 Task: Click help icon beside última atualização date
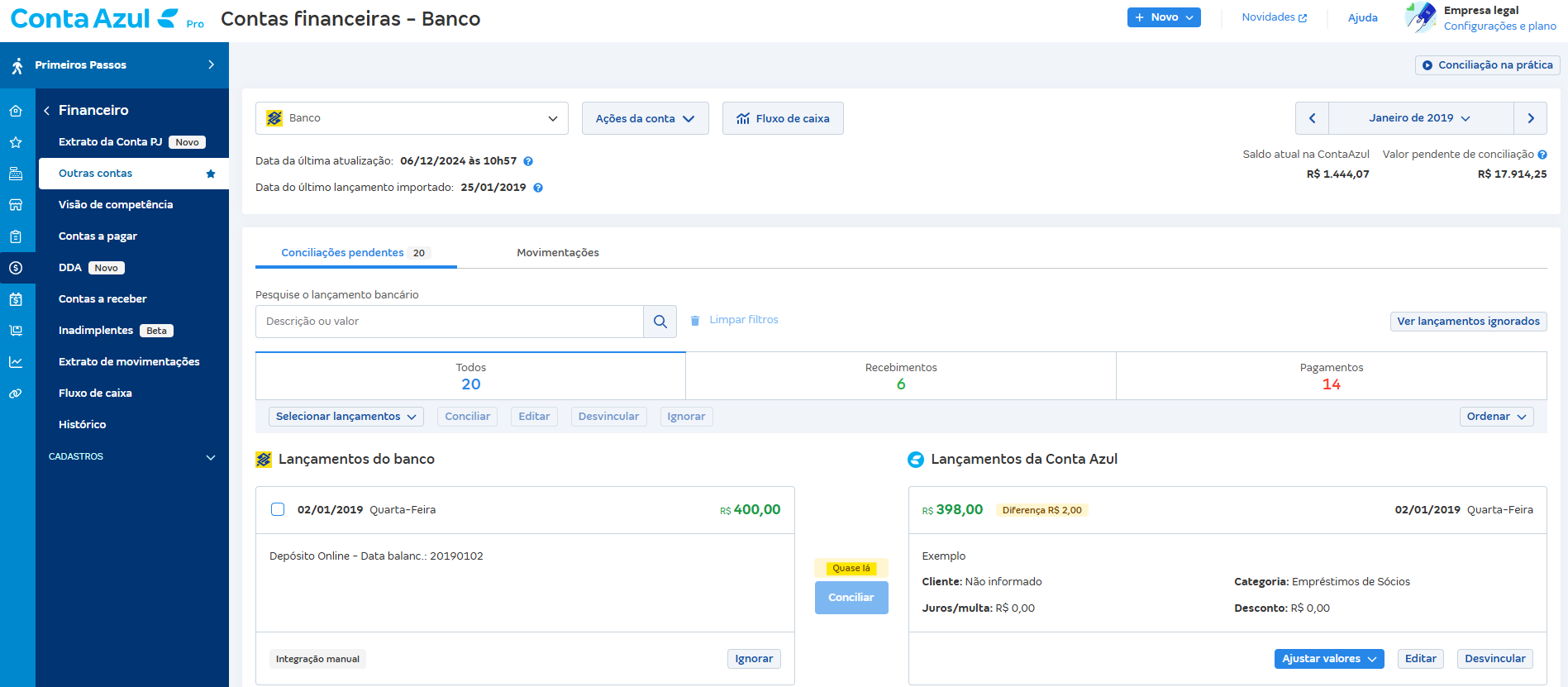point(528,161)
